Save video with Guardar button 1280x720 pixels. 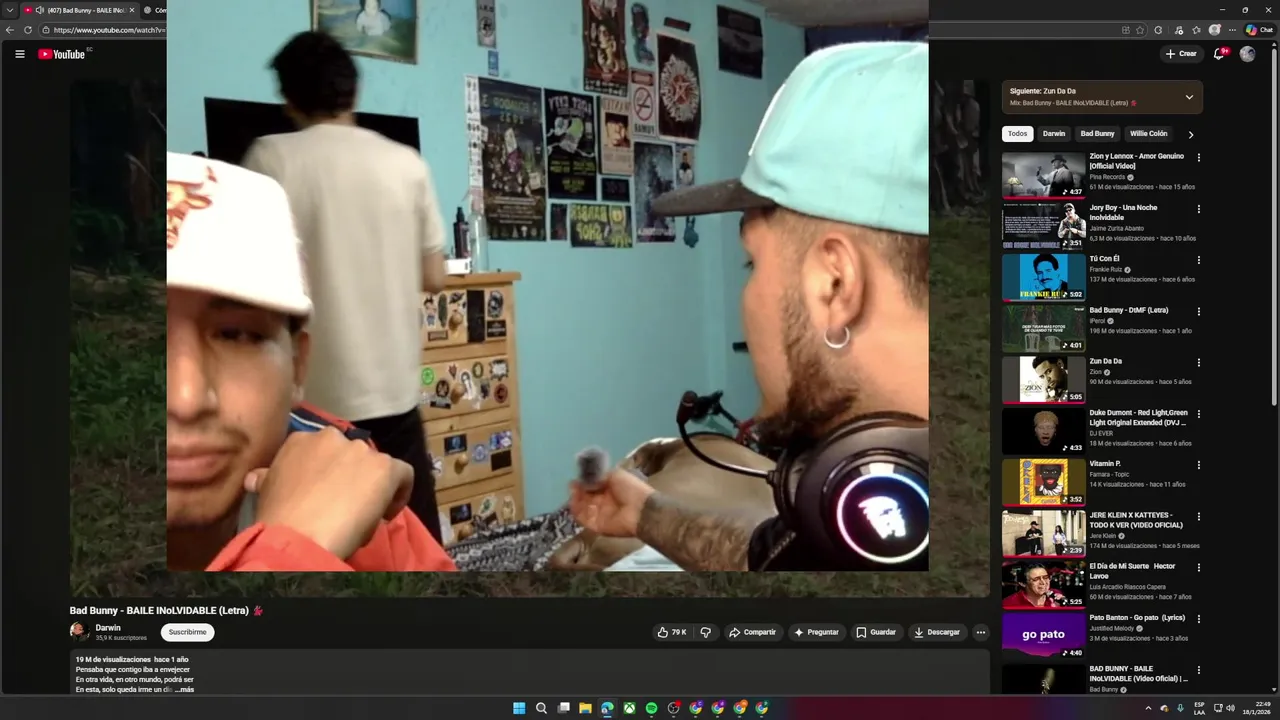tap(876, 632)
